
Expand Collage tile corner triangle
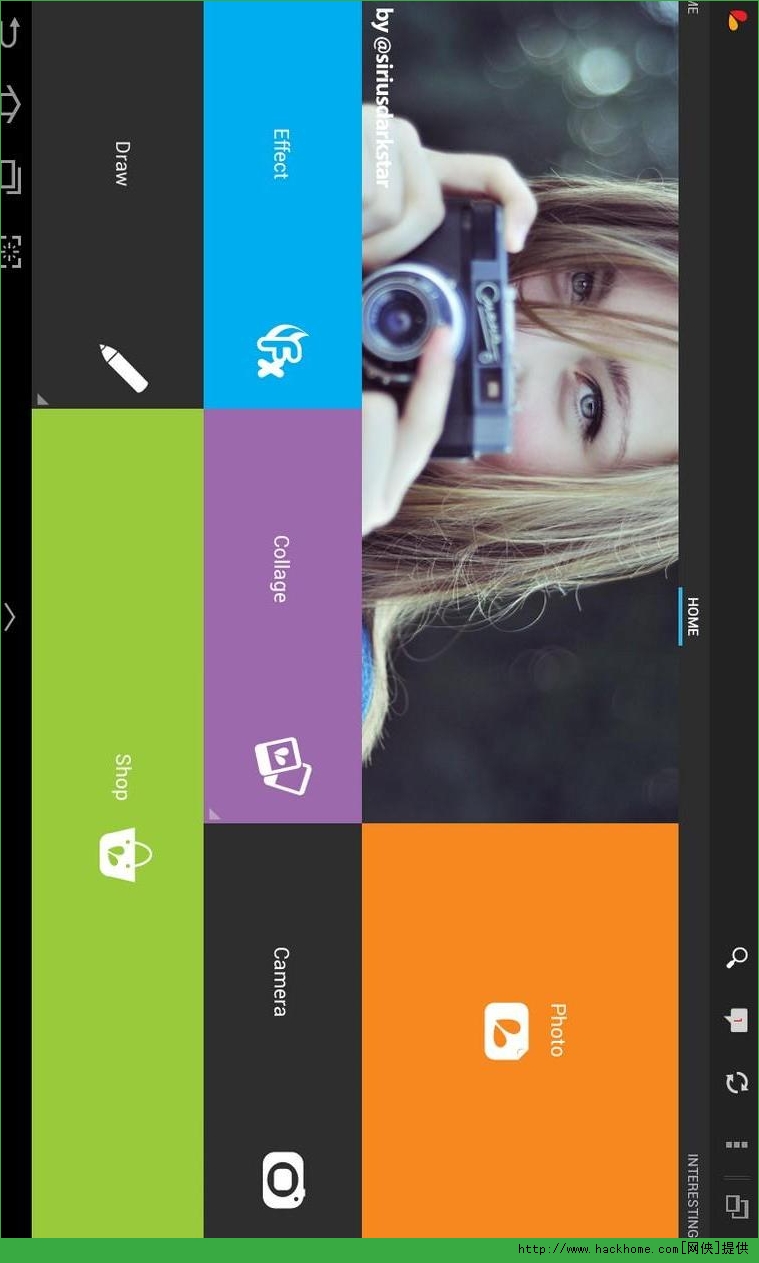(x=214, y=814)
